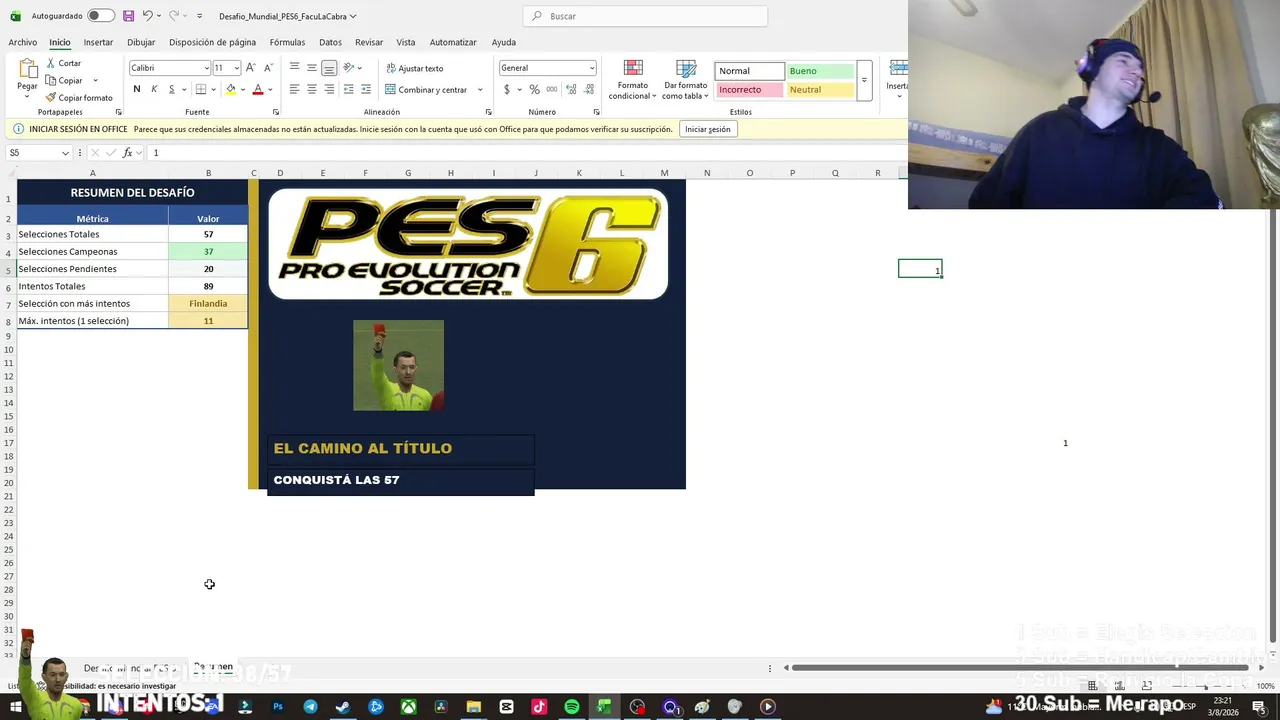The height and width of the screenshot is (720, 1280).
Task: Go to the Datos tab
Action: pos(330,42)
